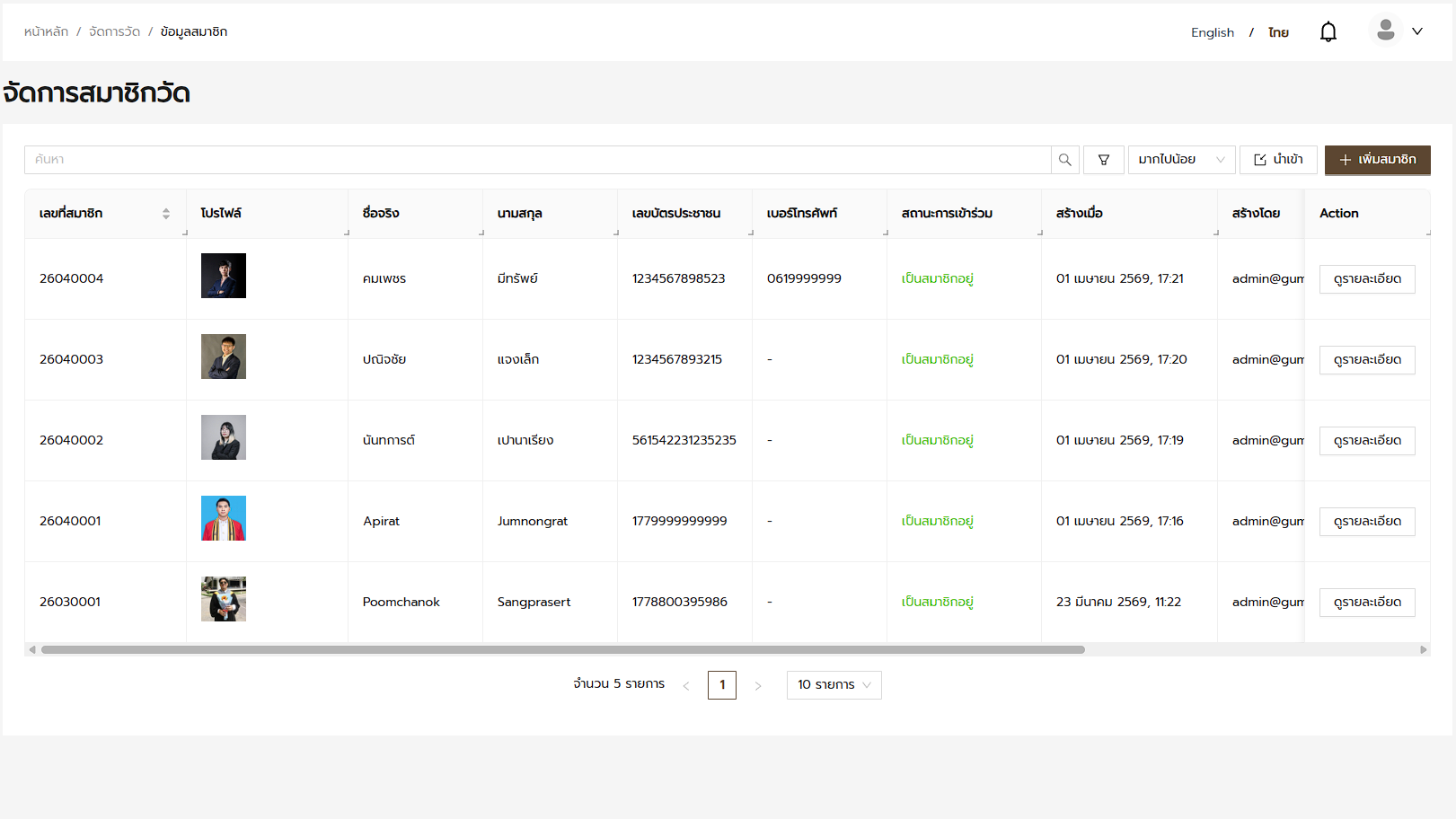The width and height of the screenshot is (1456, 819).
Task: Navigate to หน้าหลัก breadcrumb
Action: click(46, 31)
